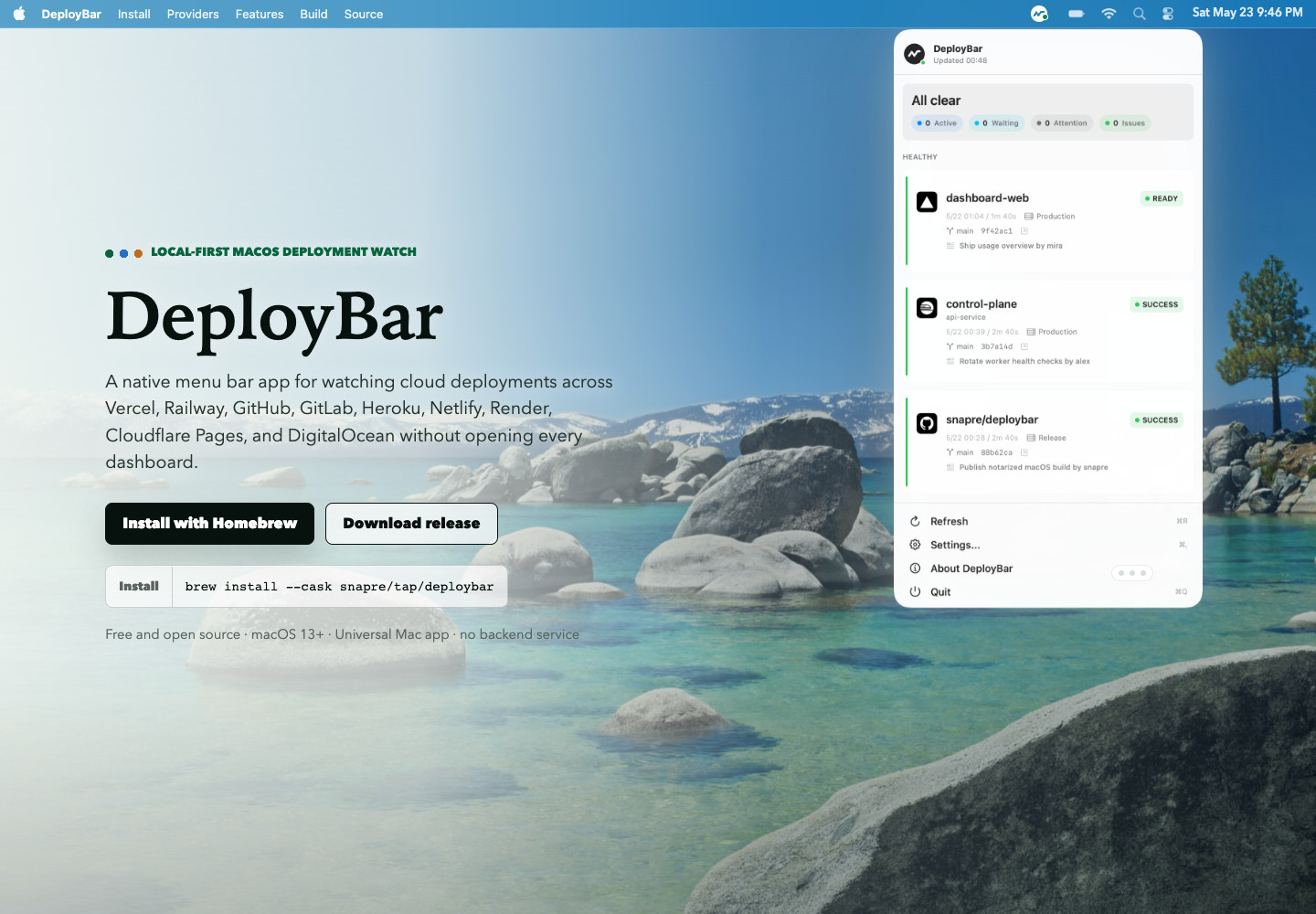Click the battery status icon
1316x914 pixels.
coord(1077,14)
